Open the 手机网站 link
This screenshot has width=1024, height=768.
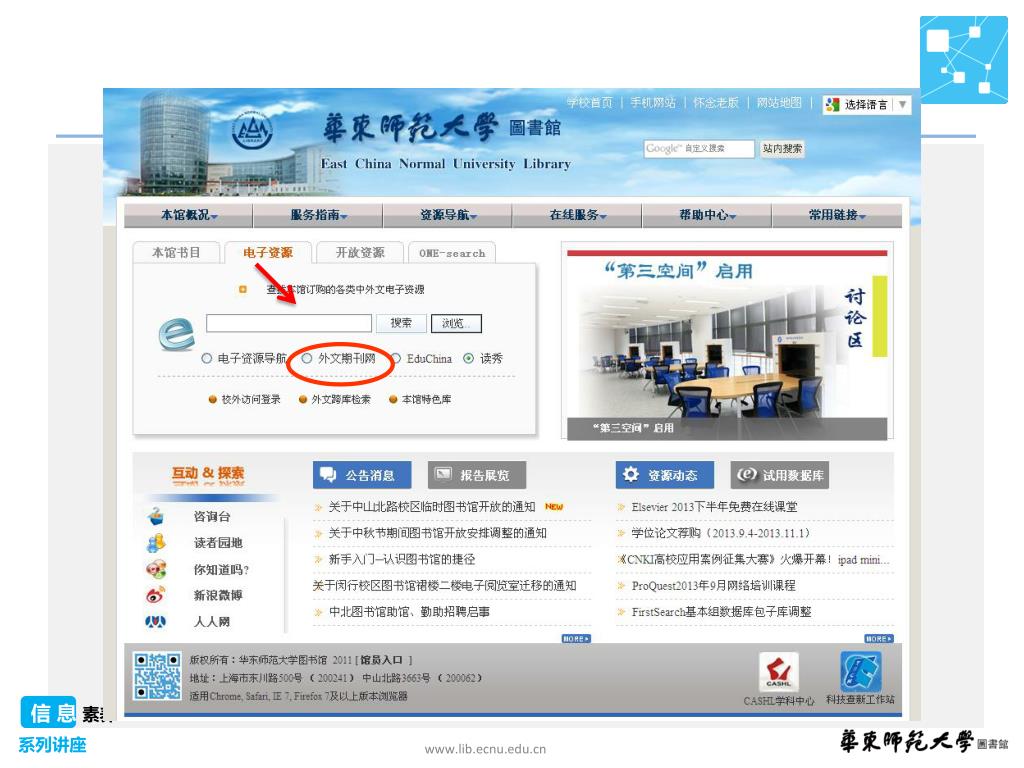point(653,103)
